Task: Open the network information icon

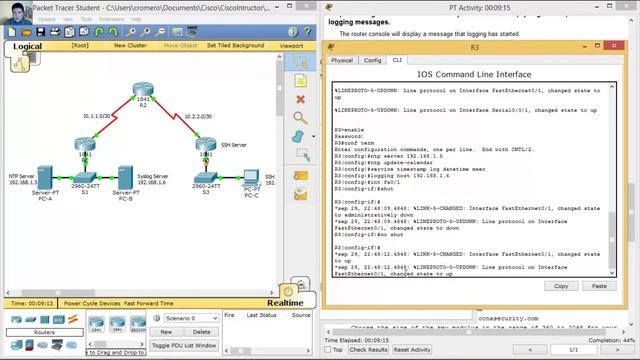Action: (293, 32)
